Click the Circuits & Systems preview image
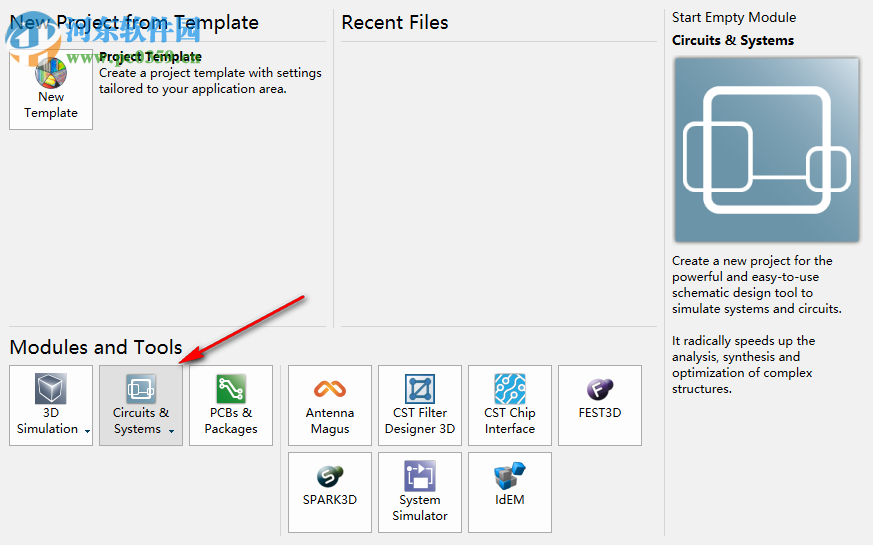Image resolution: width=873 pixels, height=545 pixels. pos(766,150)
